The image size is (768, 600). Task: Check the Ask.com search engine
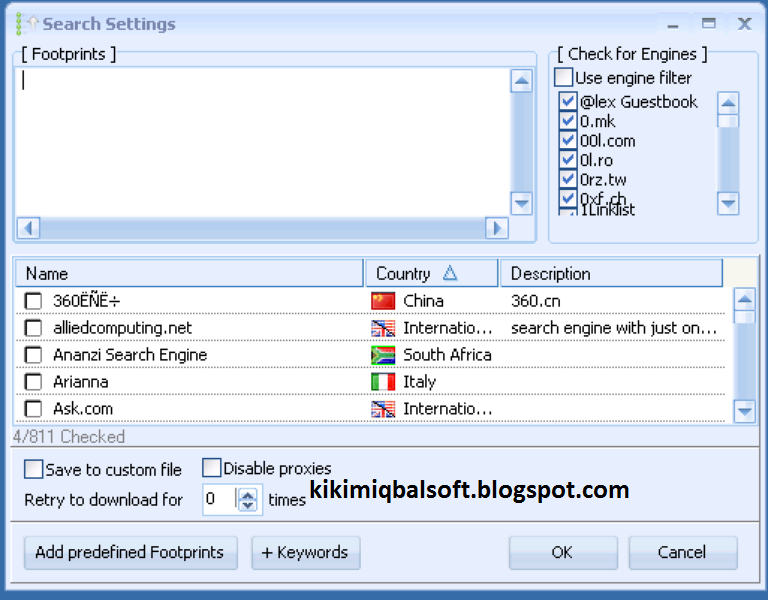click(33, 408)
